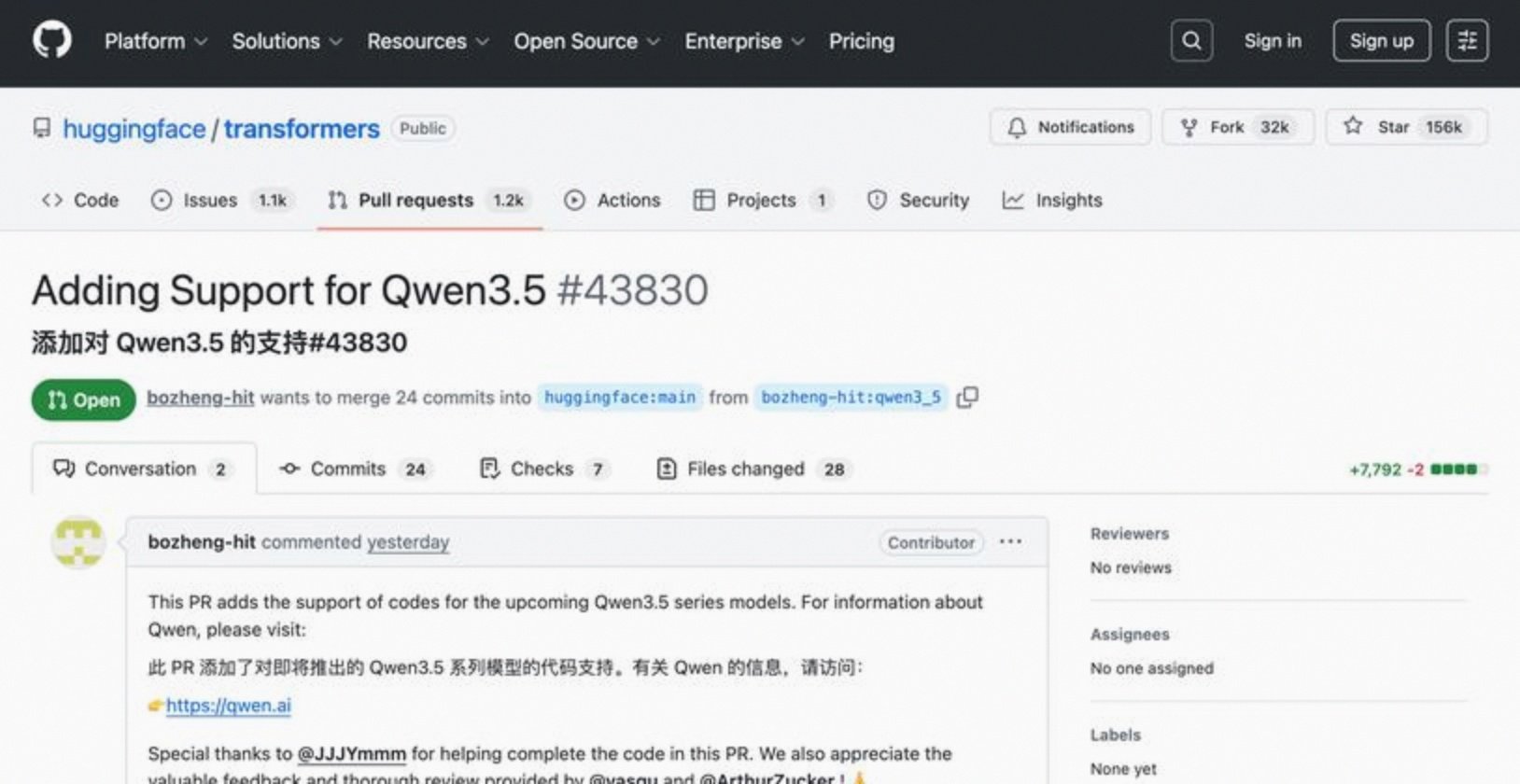1520x784 pixels.
Task: Click the Fork icon
Action: coord(1189,128)
